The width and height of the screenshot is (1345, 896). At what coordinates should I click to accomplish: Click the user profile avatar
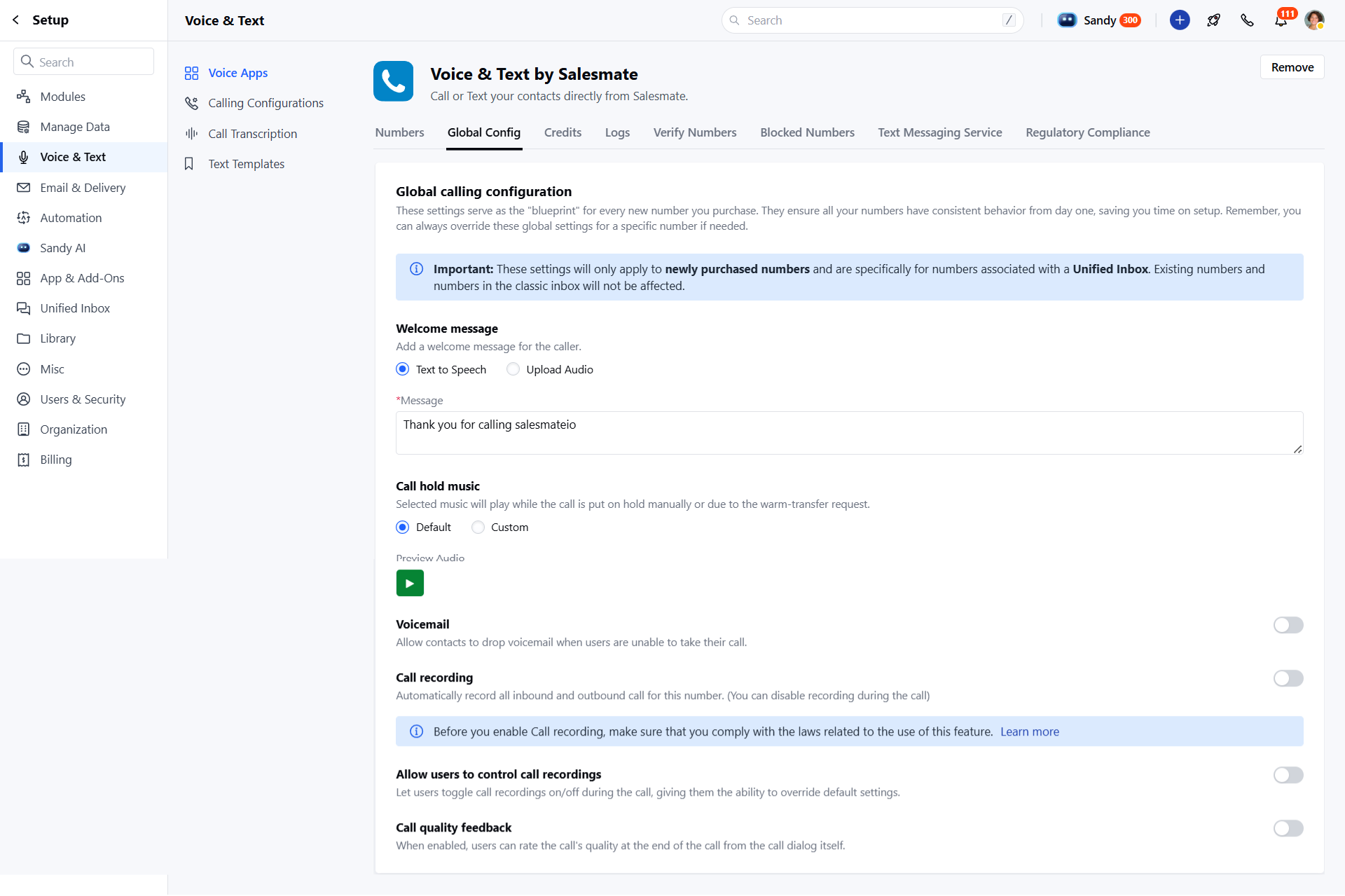pyautogui.click(x=1314, y=20)
